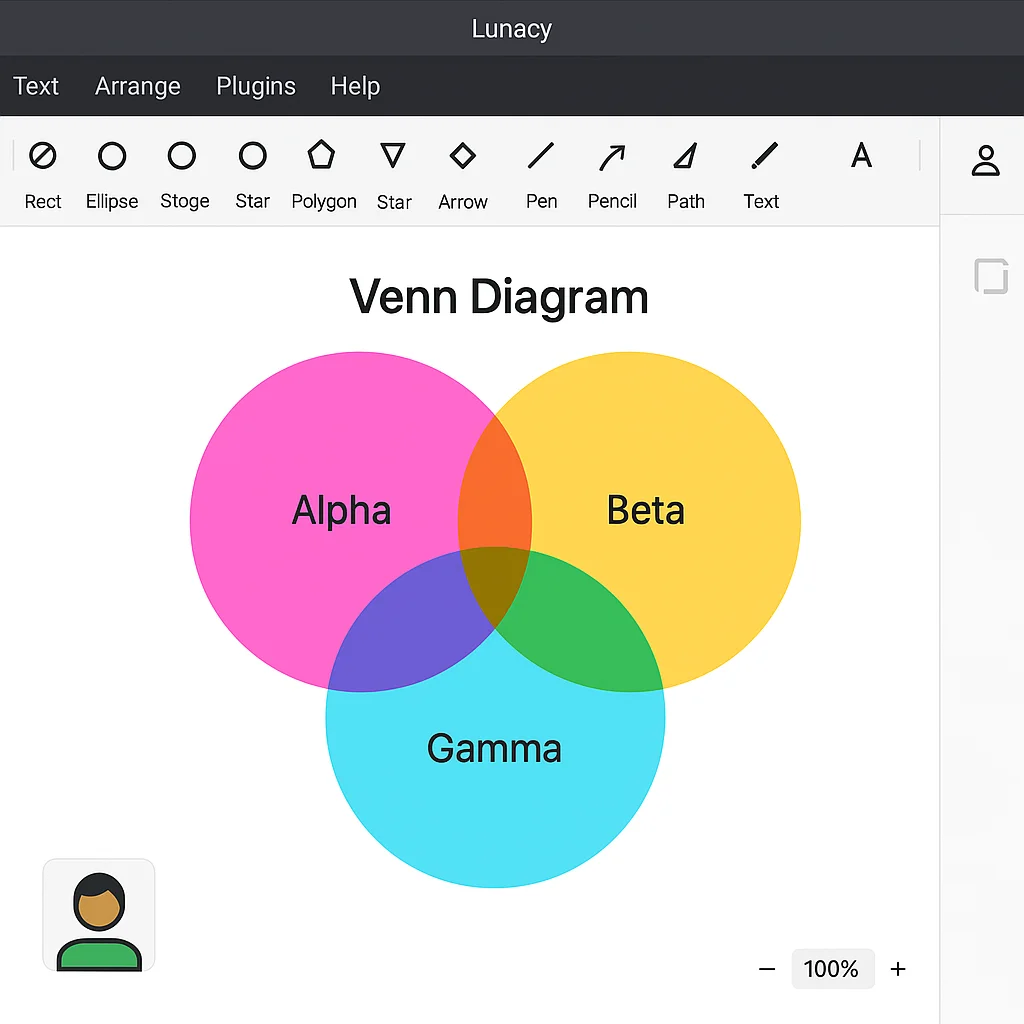Image resolution: width=1024 pixels, height=1024 pixels.
Task: Click the letter A typography icon
Action: click(861, 156)
